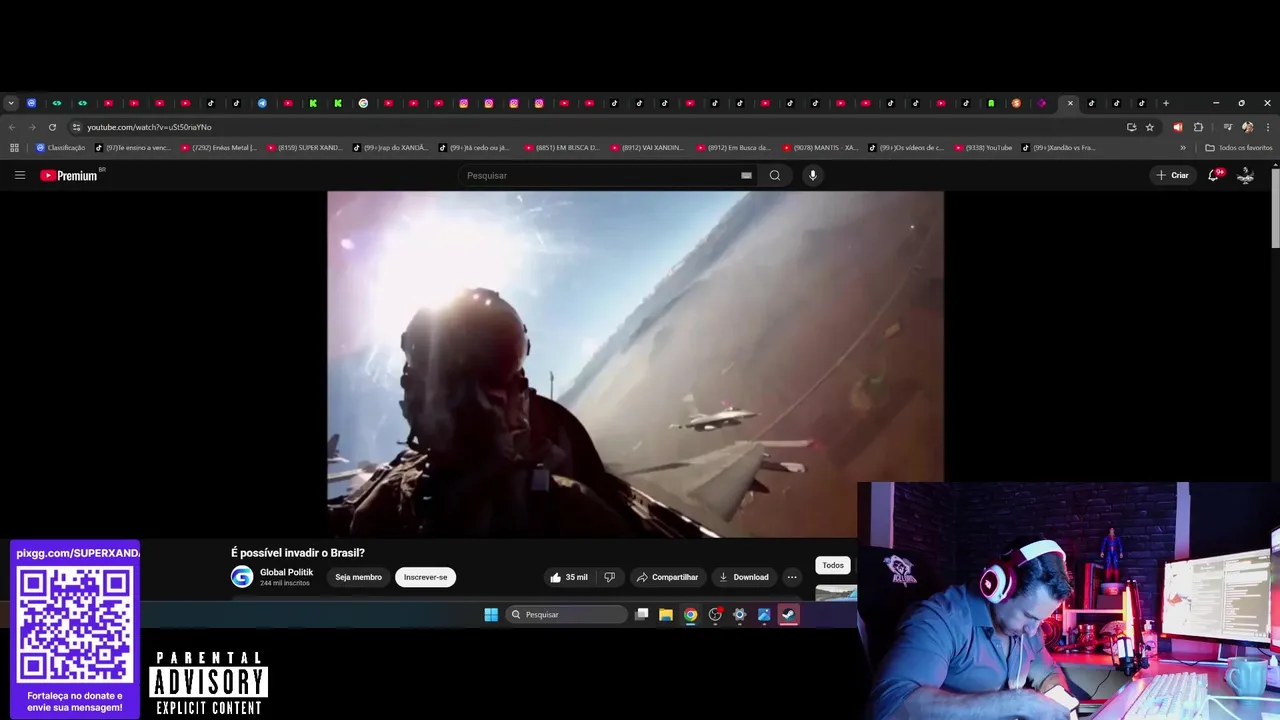
Task: Click the Windows taskbar Pesquisar box
Action: 566,615
